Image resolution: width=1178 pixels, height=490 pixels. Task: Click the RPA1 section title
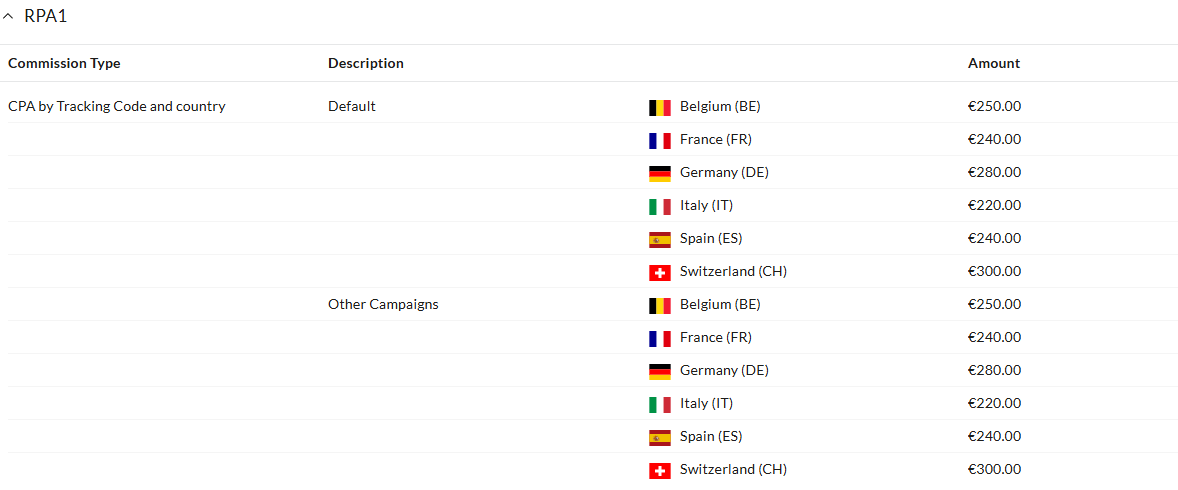(x=46, y=16)
